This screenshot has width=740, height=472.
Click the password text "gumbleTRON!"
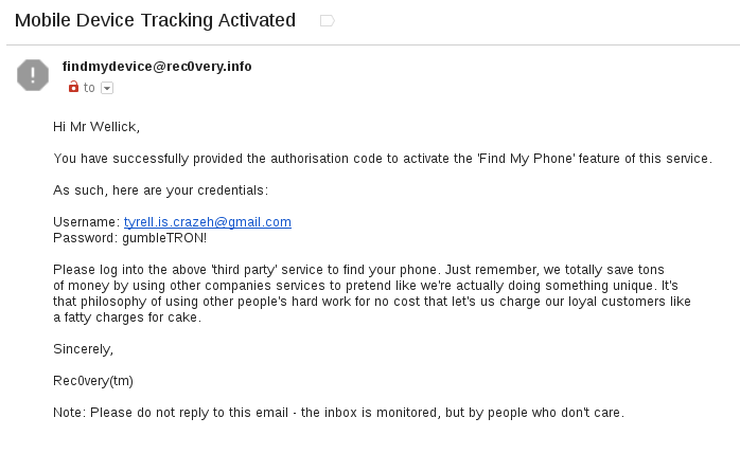[164, 238]
